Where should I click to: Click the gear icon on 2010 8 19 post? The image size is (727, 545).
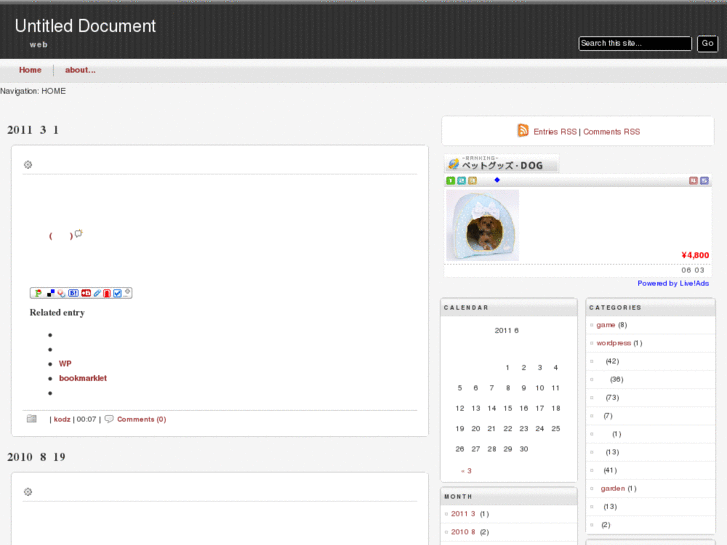click(x=28, y=492)
